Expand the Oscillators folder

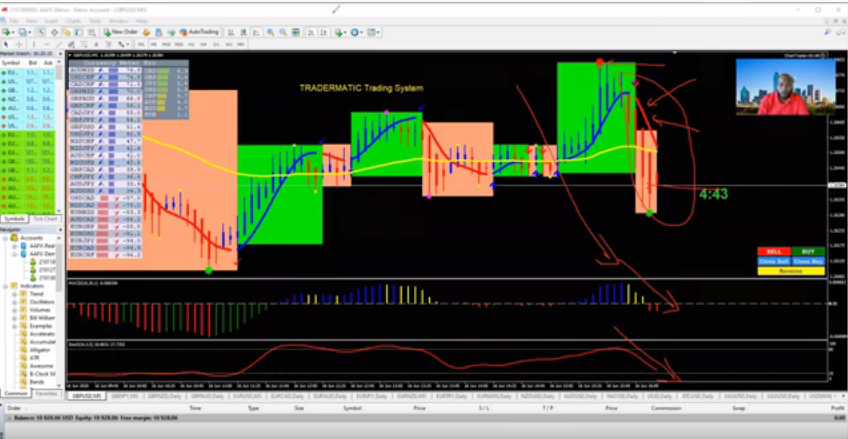[x=15, y=302]
